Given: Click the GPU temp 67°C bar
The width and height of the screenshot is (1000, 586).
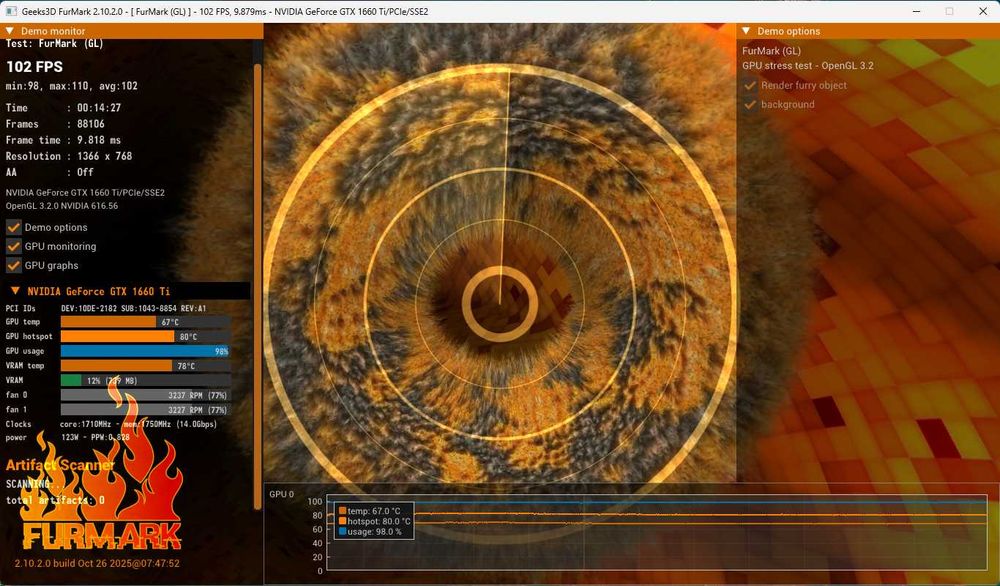Looking at the screenshot, I should pyautogui.click(x=145, y=322).
